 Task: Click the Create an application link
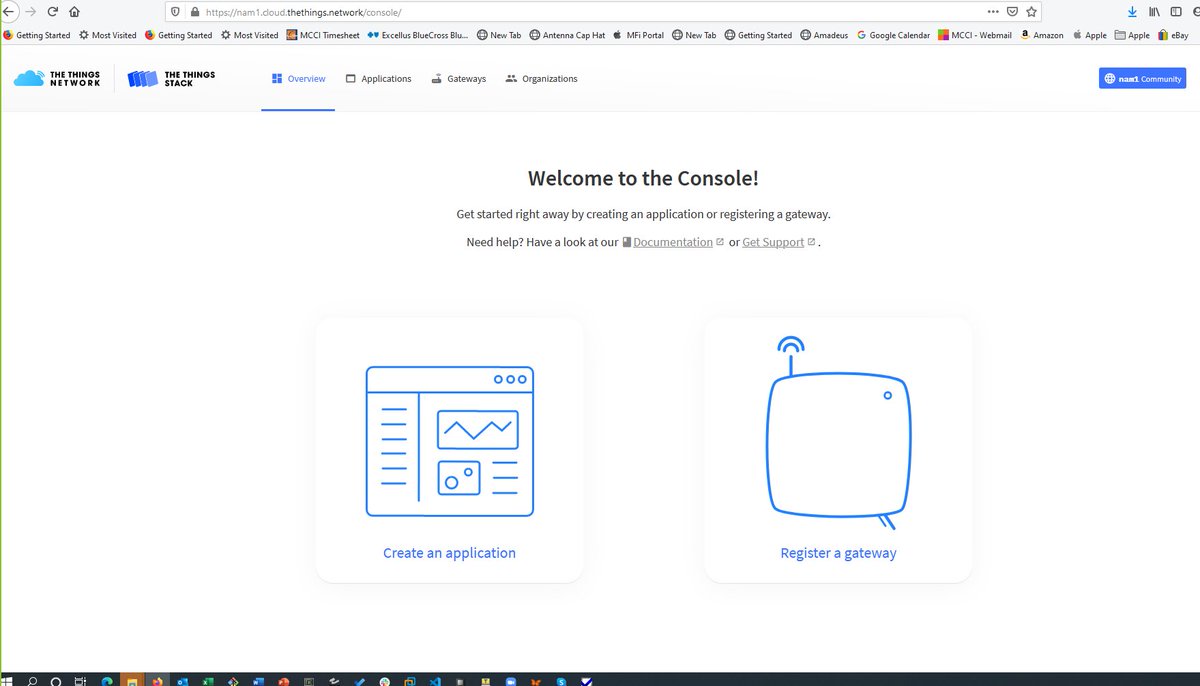tap(449, 553)
